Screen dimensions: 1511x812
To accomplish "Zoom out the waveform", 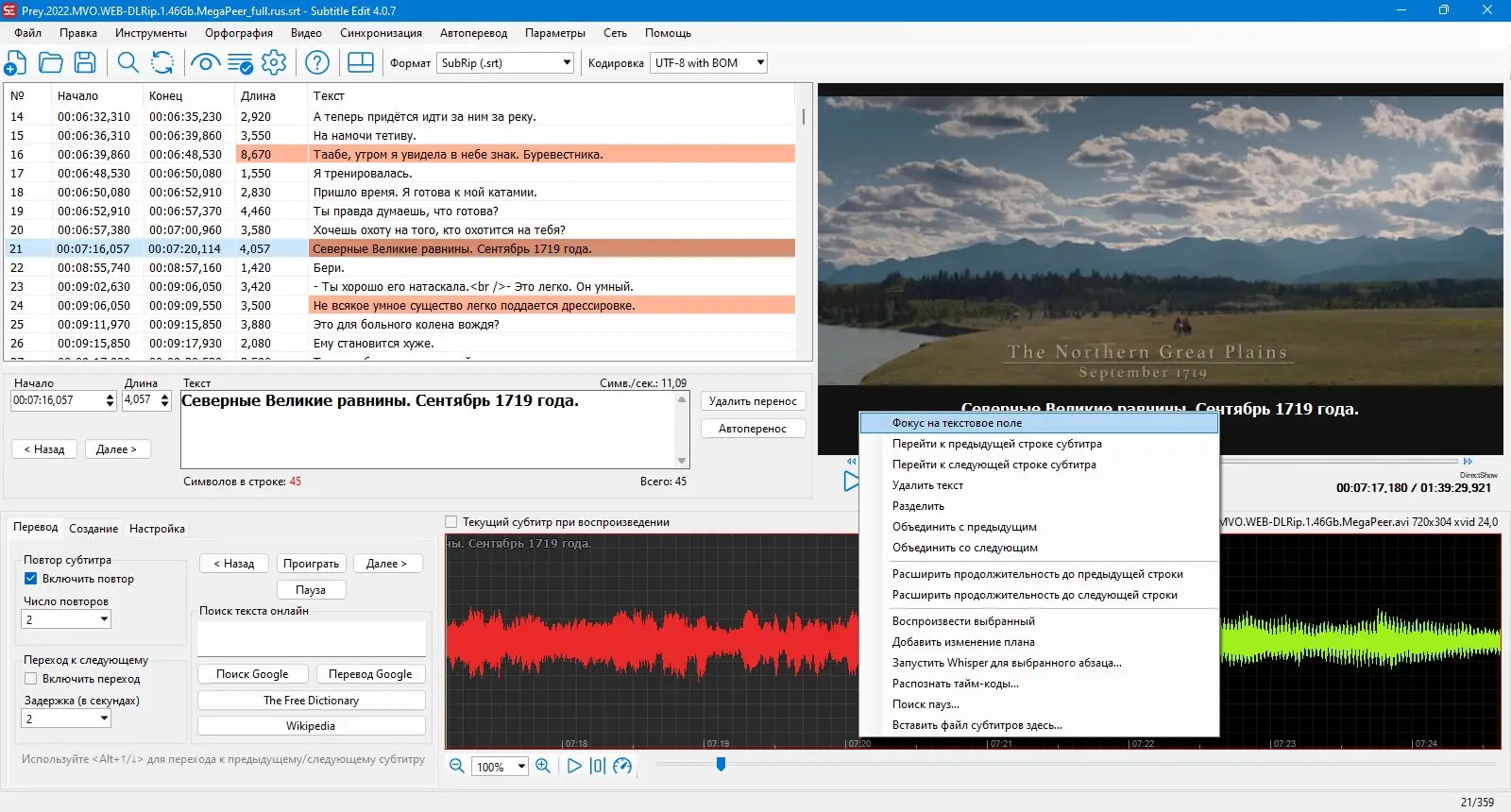I will click(x=457, y=766).
